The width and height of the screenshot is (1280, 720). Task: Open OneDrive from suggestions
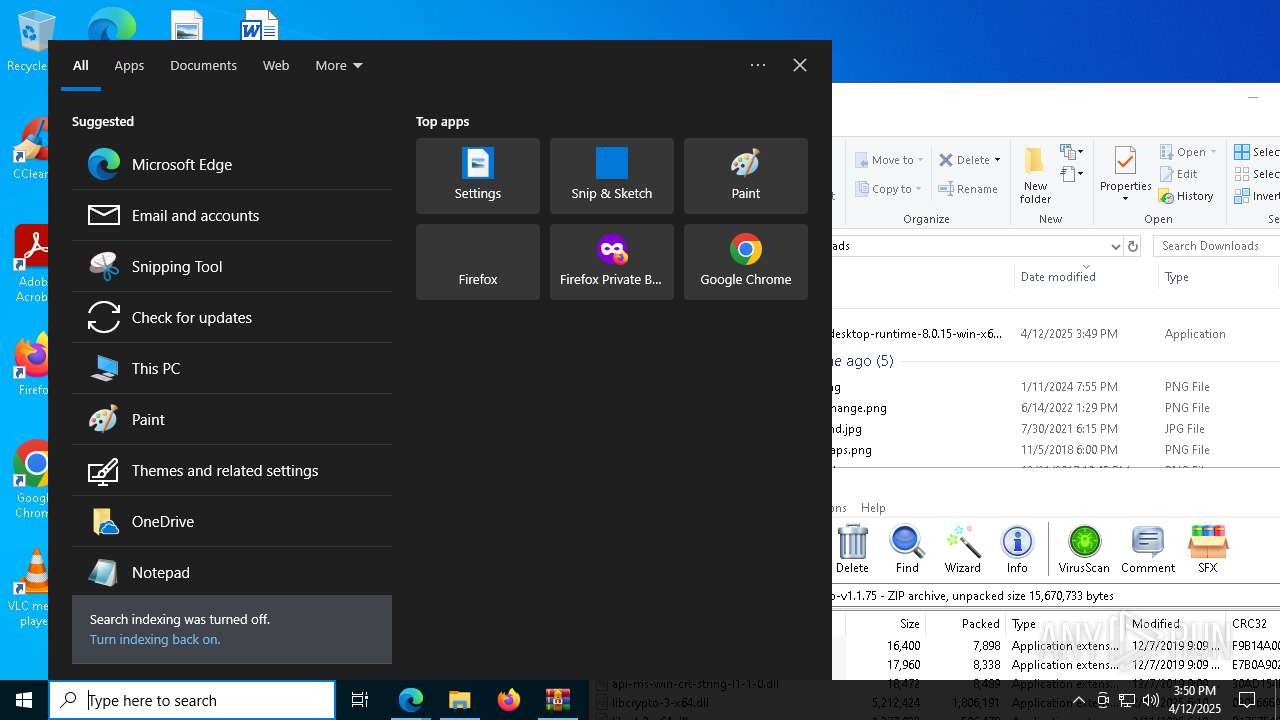click(x=231, y=521)
